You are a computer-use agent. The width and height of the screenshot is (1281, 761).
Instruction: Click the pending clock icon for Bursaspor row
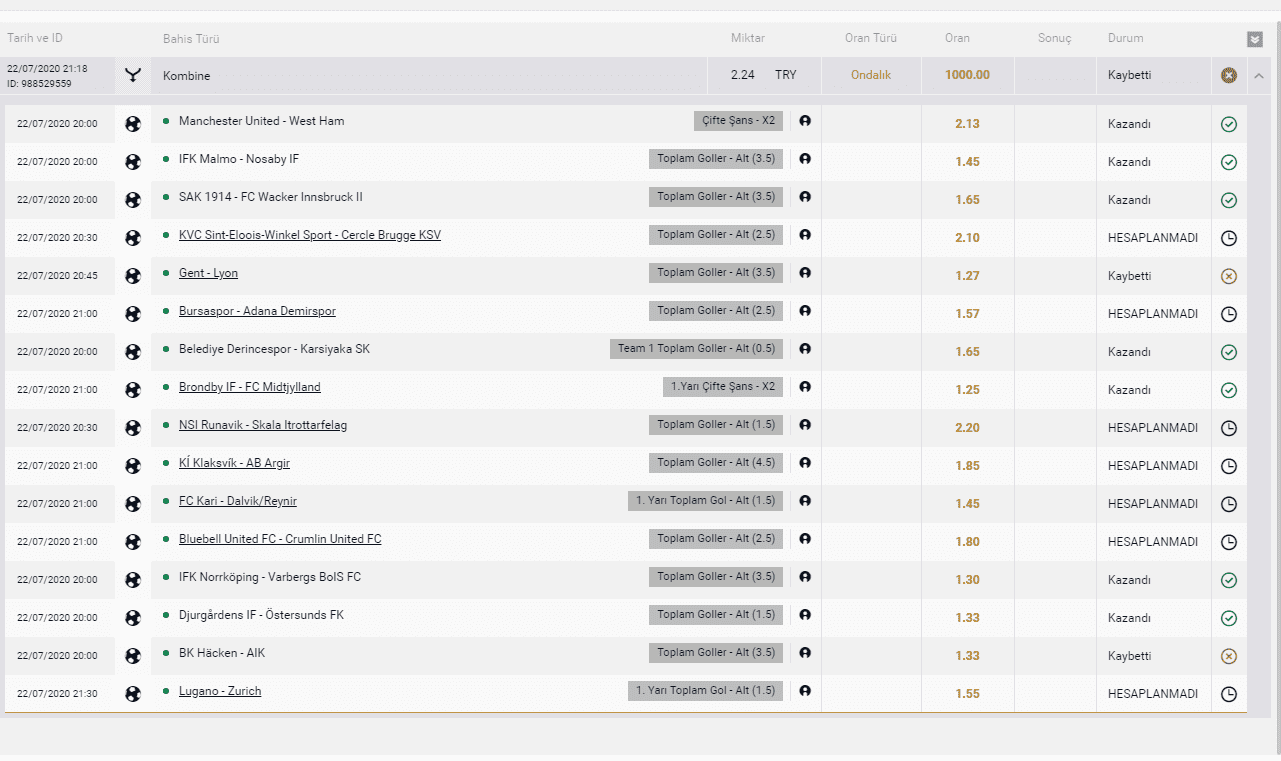tap(1229, 314)
